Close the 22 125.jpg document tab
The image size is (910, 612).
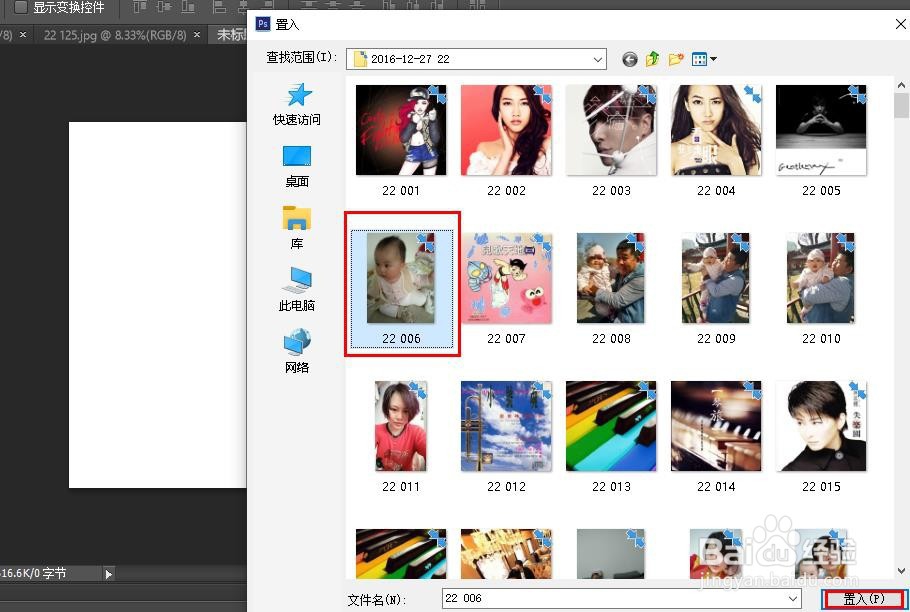pos(197,35)
